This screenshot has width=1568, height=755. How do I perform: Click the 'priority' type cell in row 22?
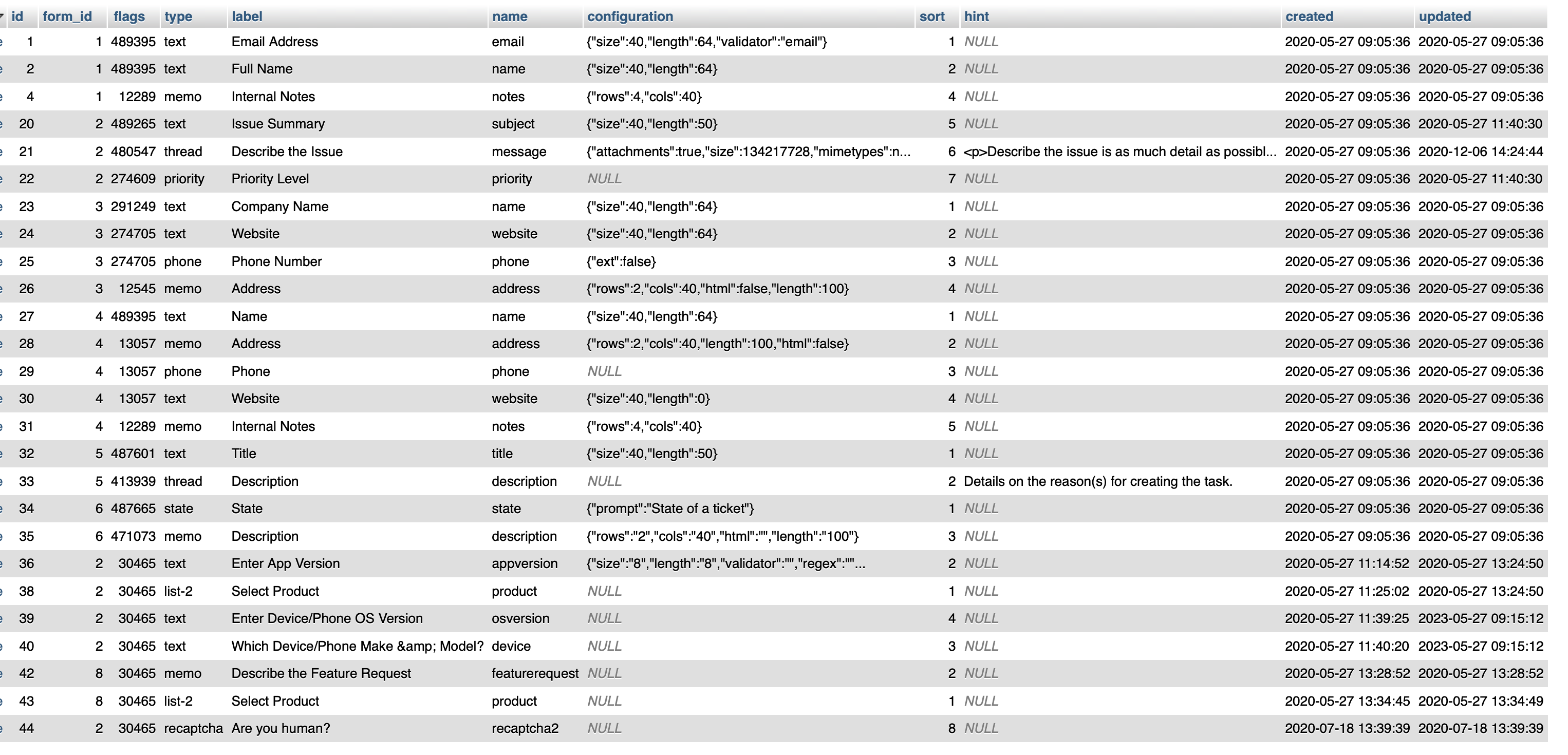click(184, 179)
